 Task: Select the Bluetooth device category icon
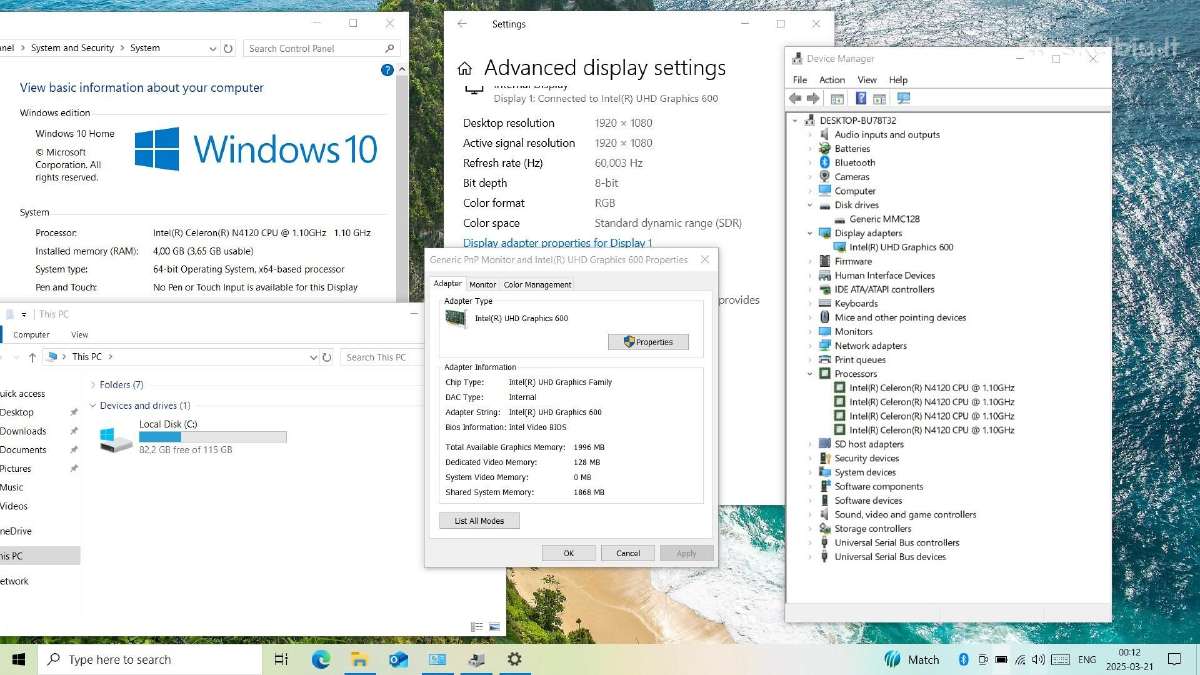click(825, 162)
